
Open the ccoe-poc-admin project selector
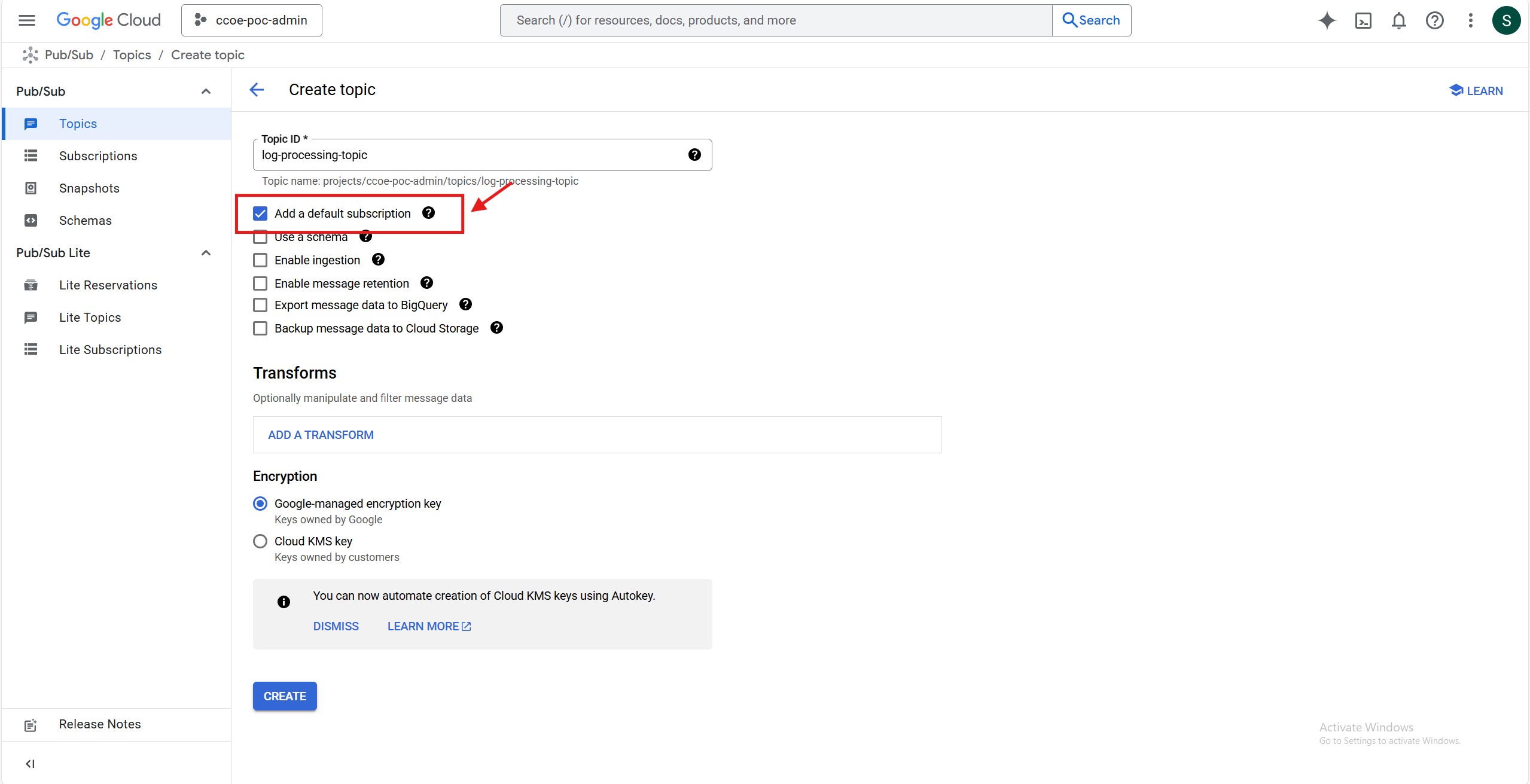click(252, 20)
